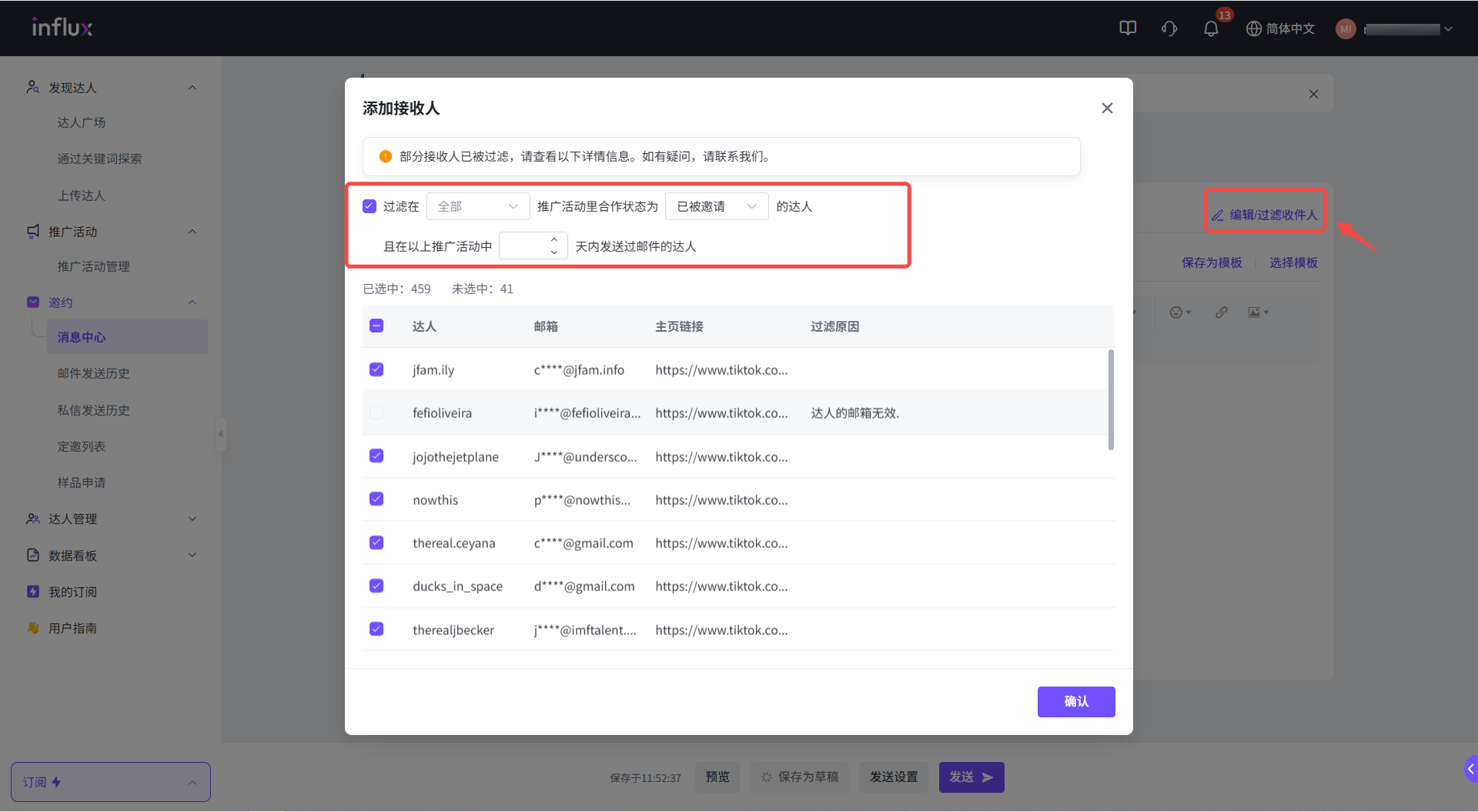Click the headset support icon
The height and width of the screenshot is (812, 1478).
click(x=1169, y=29)
